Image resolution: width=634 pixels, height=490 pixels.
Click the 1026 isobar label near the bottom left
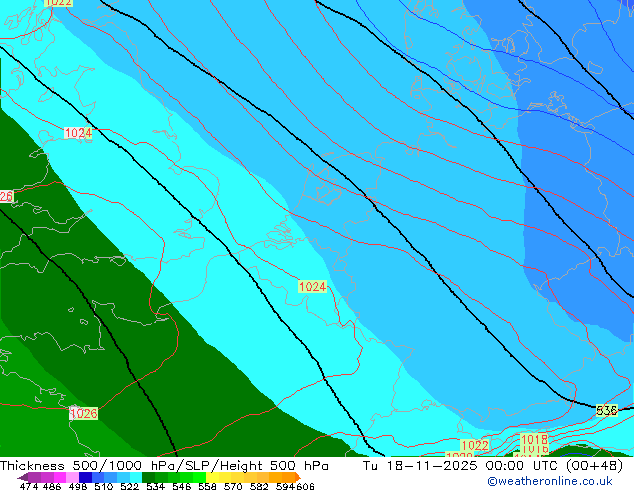click(84, 413)
